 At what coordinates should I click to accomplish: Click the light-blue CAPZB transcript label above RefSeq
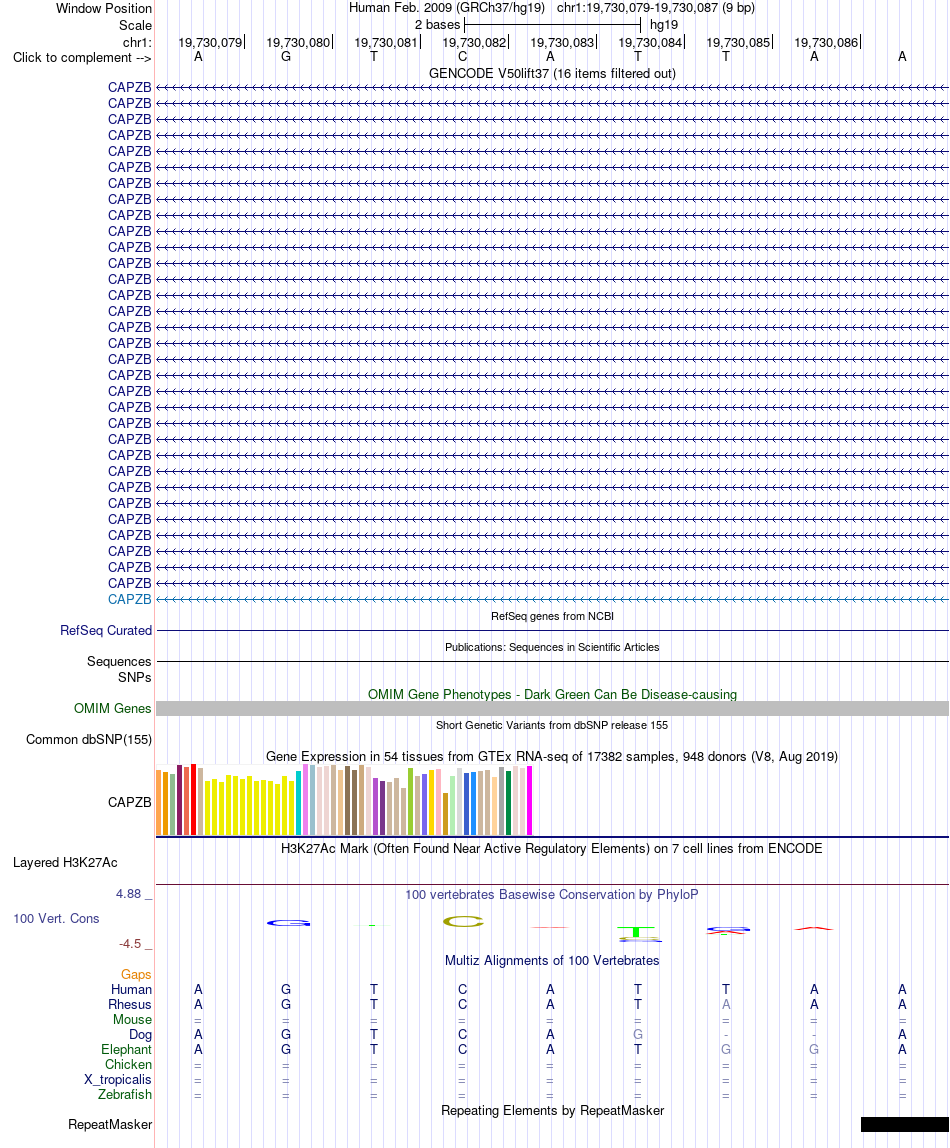tap(130, 600)
